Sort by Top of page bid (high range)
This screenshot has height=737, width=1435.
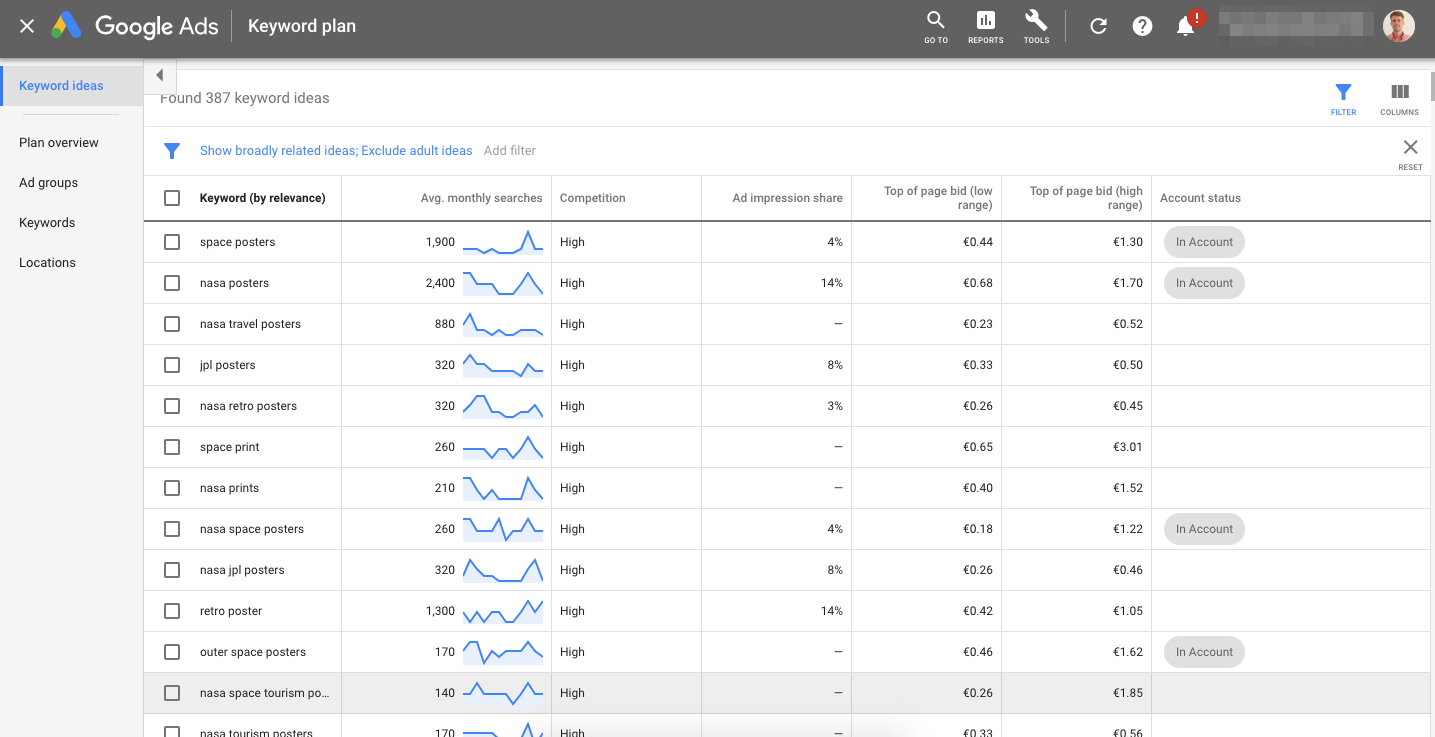coord(1086,198)
